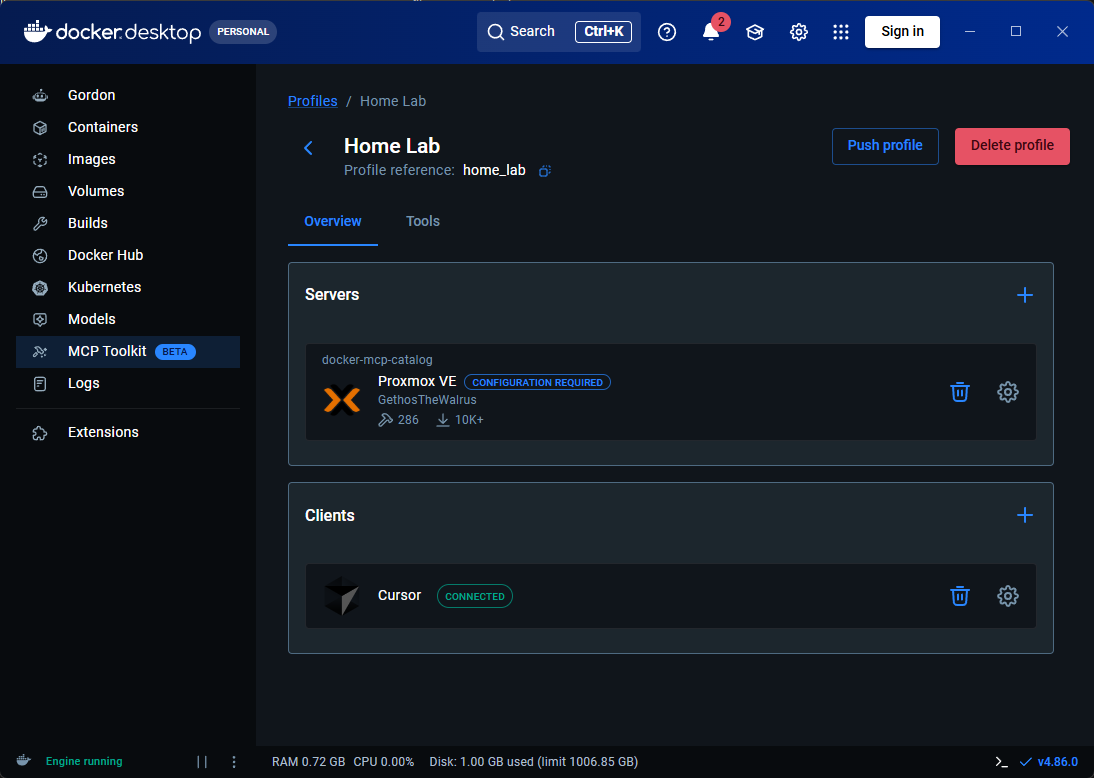Select the Proxmox VE server name
Image resolution: width=1094 pixels, height=778 pixels.
click(417, 382)
